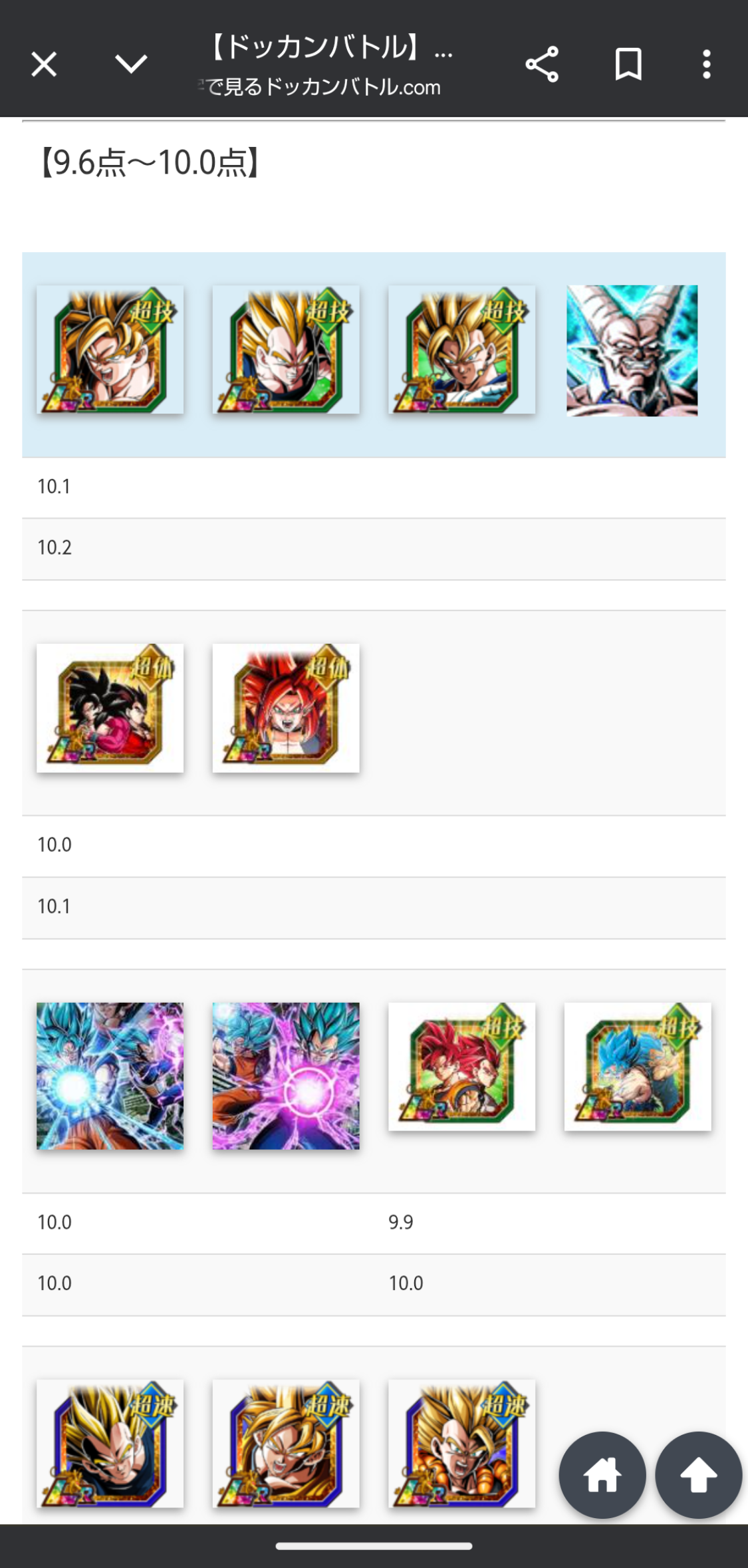The image size is (748, 1568).
Task: Tap the Goku and Vegeta SSJ4 duo card
Action: click(110, 708)
